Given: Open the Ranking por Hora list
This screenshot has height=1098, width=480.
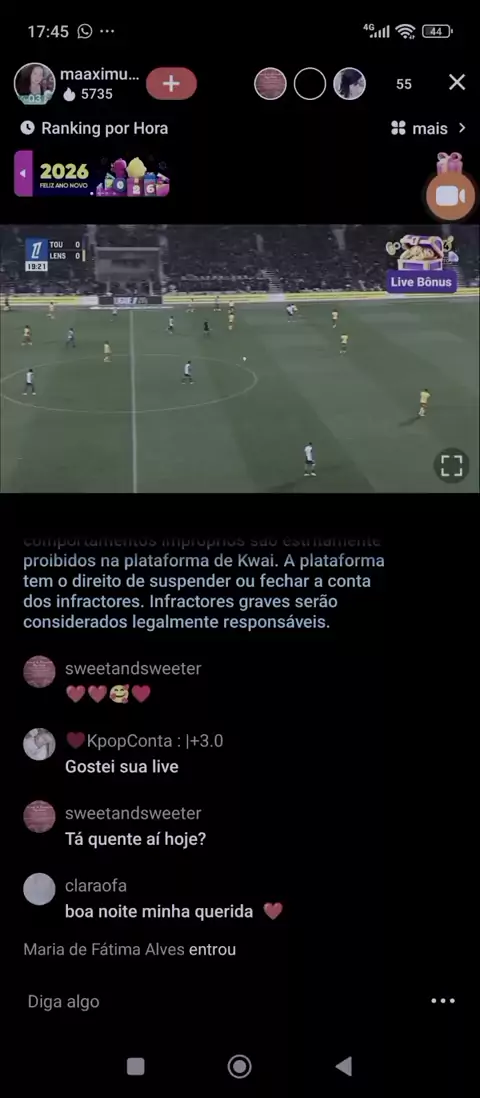Looking at the screenshot, I should click(95, 128).
